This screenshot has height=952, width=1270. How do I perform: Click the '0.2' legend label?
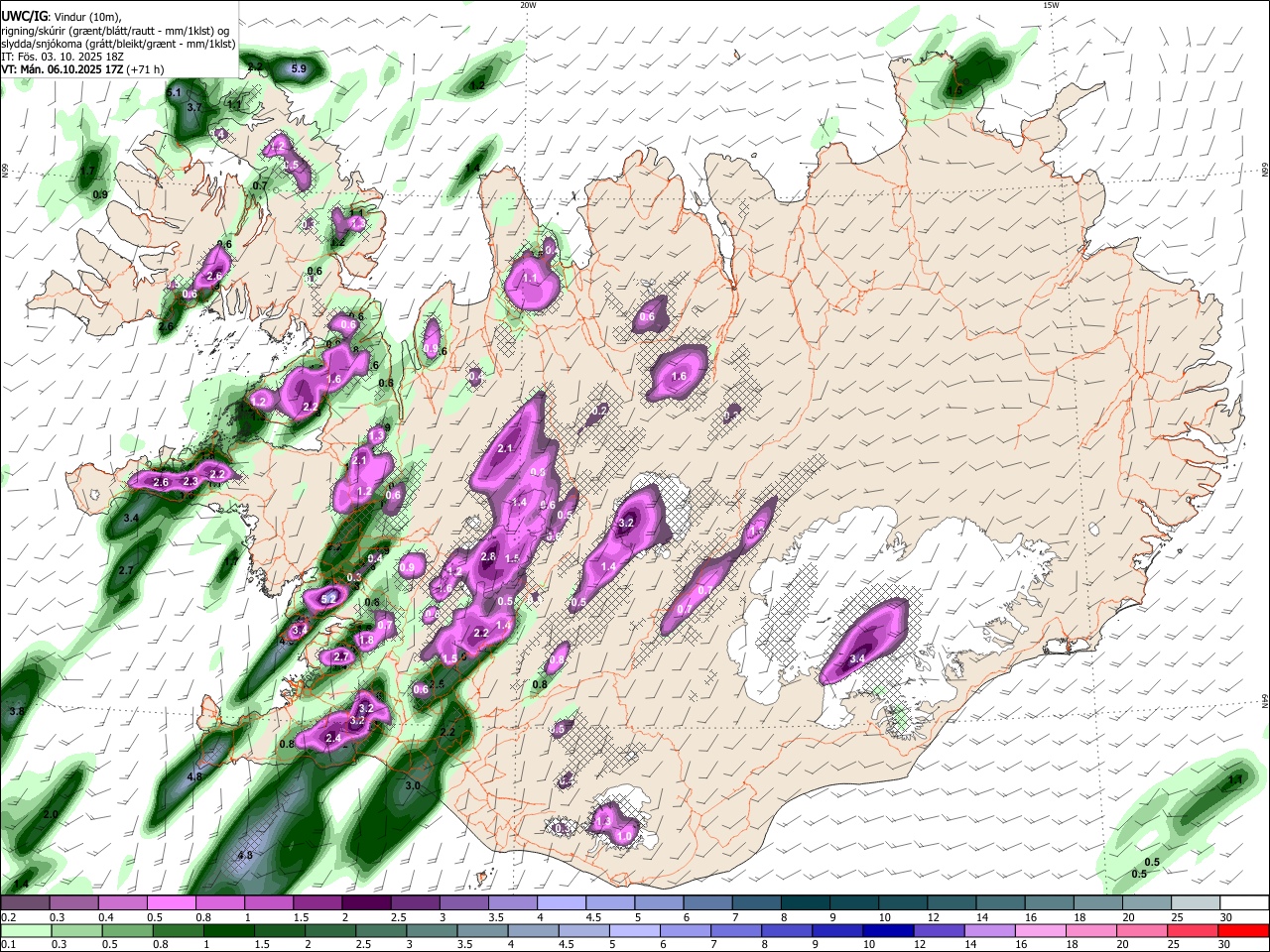(8, 917)
